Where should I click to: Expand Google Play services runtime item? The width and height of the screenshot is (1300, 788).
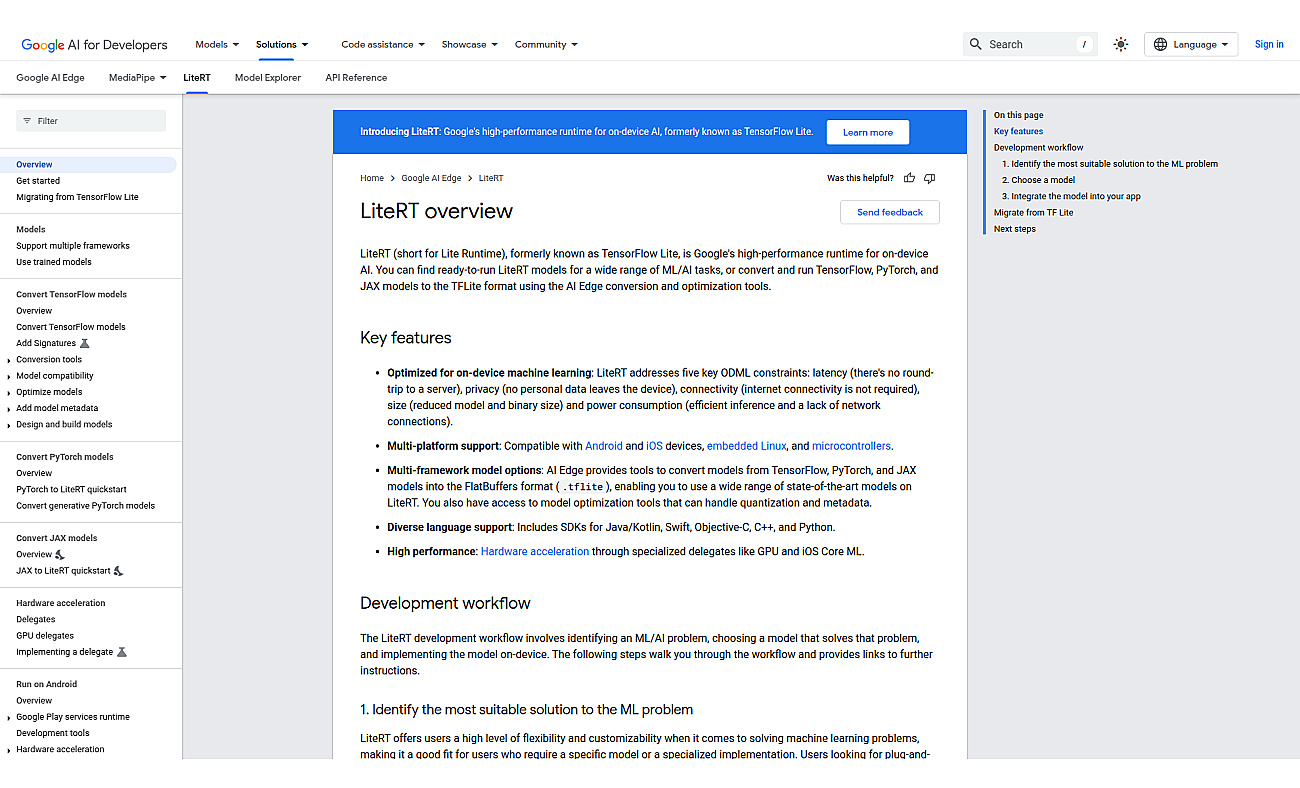9,717
